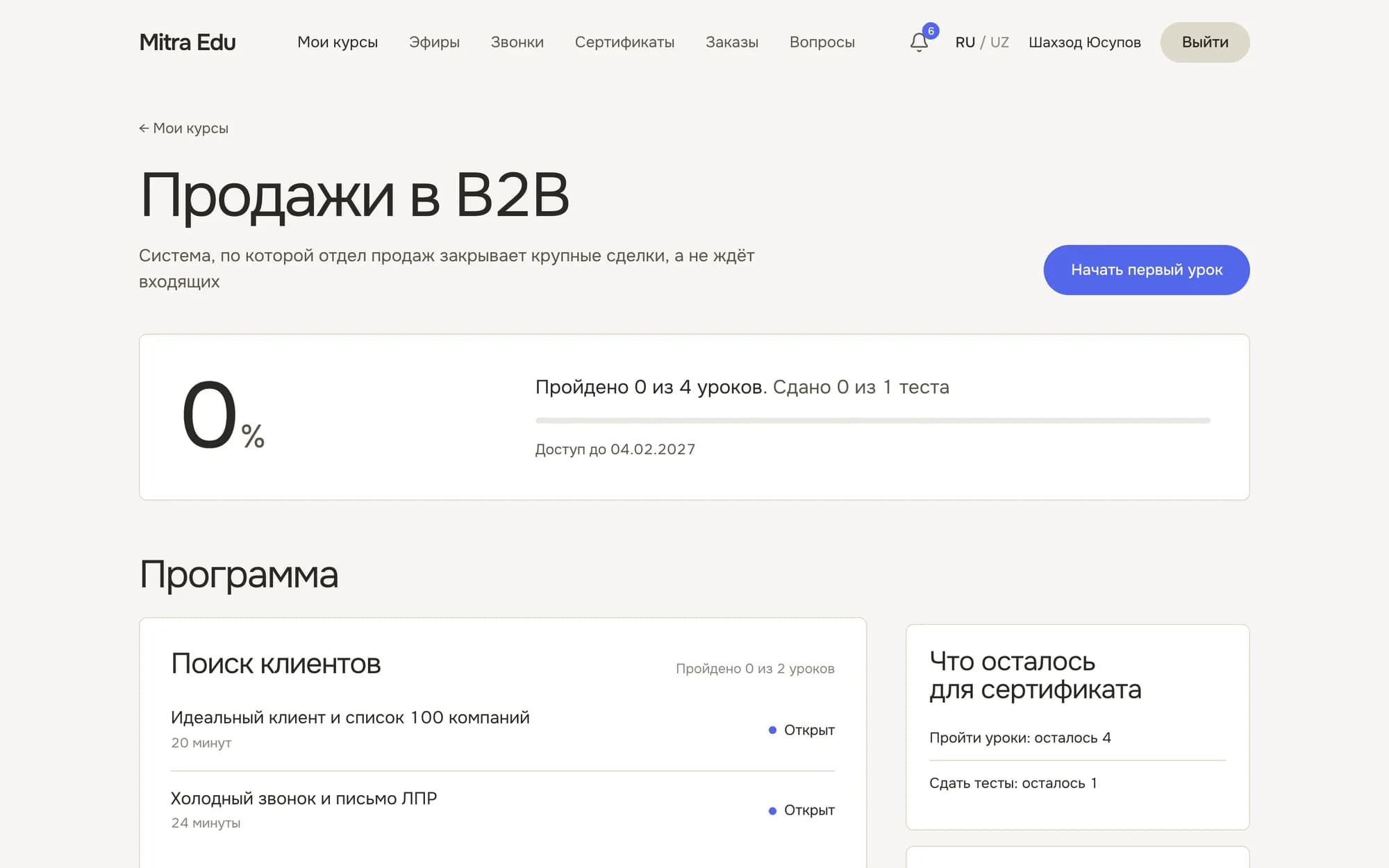Open the Мои курсы menu item
This screenshot has height=868, width=1389.
point(338,42)
